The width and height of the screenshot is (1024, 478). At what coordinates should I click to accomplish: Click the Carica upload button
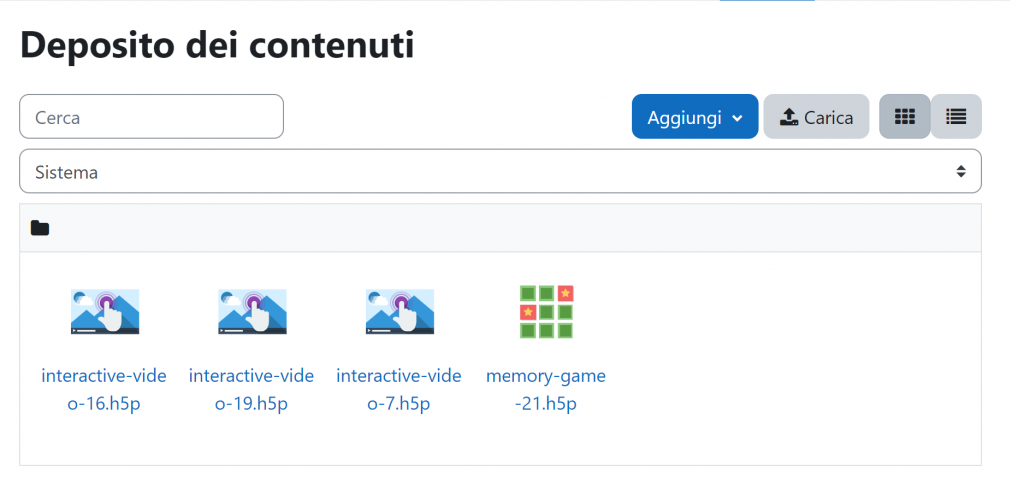(x=816, y=117)
